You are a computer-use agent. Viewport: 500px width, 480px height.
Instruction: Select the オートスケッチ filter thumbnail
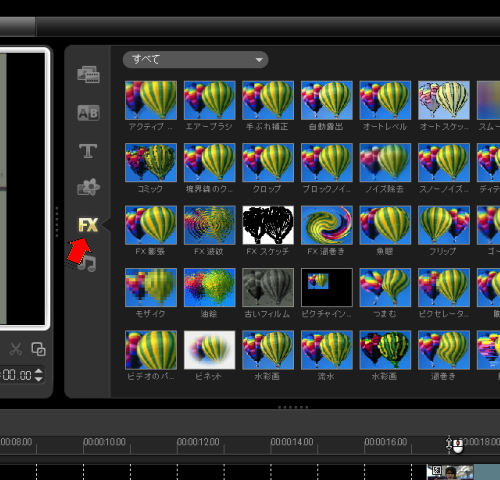444,100
